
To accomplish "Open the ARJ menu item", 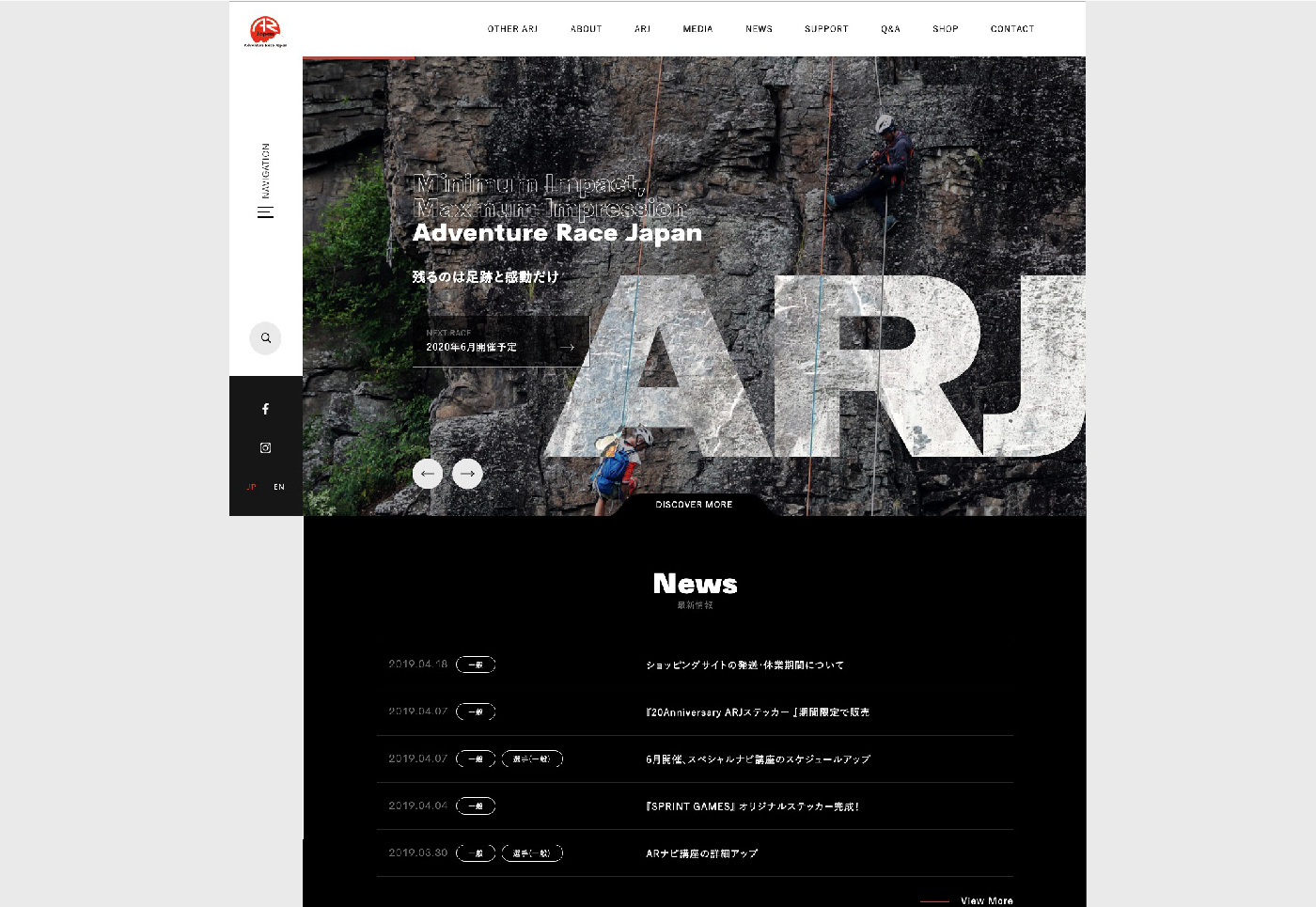I will [x=642, y=29].
